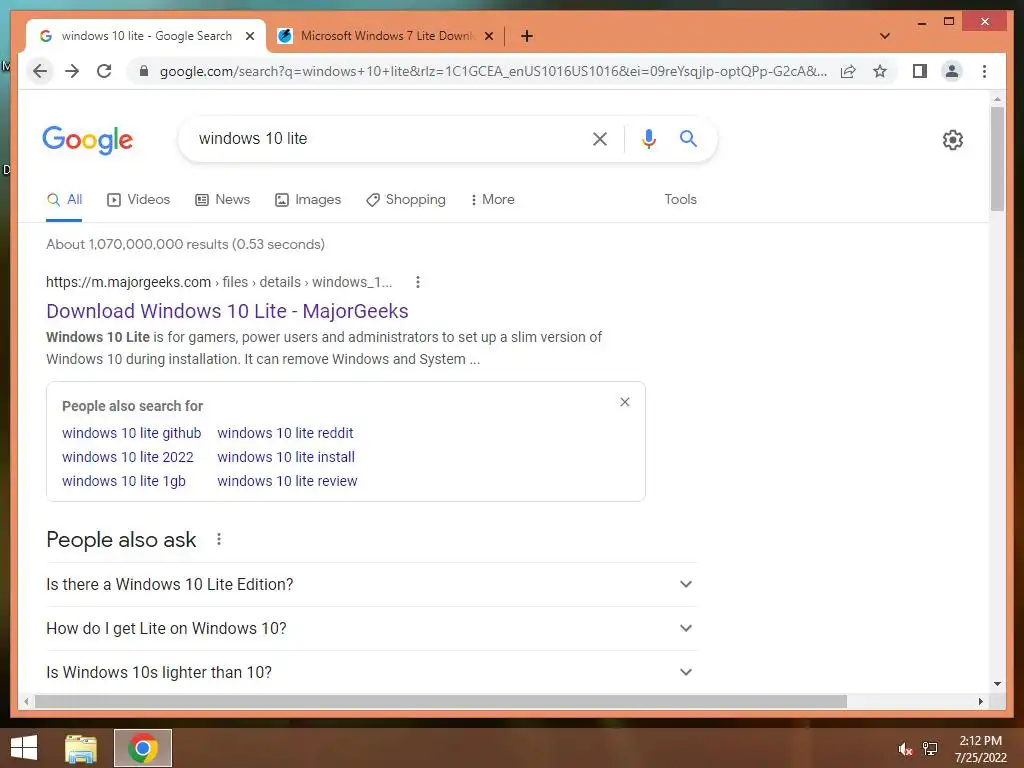Click the muted volume tray icon
The image size is (1024, 768).
coord(905,749)
